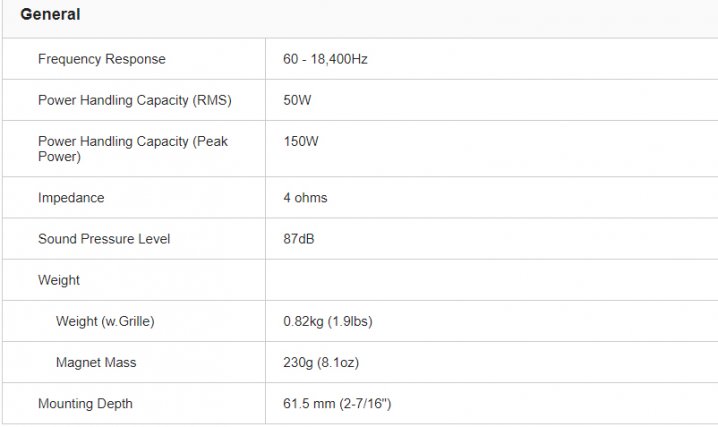Select the 4 ohms value
718x427 pixels.
305,198
